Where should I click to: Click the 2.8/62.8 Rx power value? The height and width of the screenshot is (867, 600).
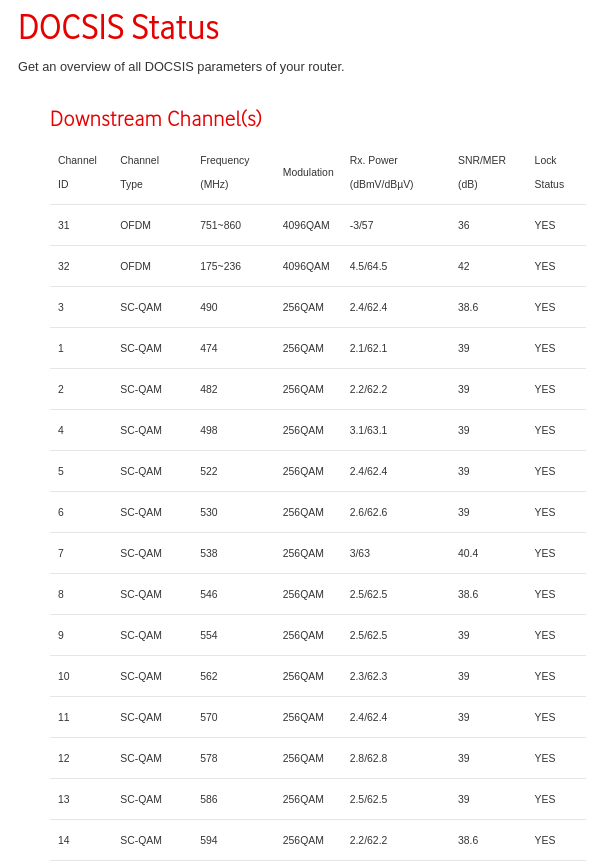(x=368, y=758)
